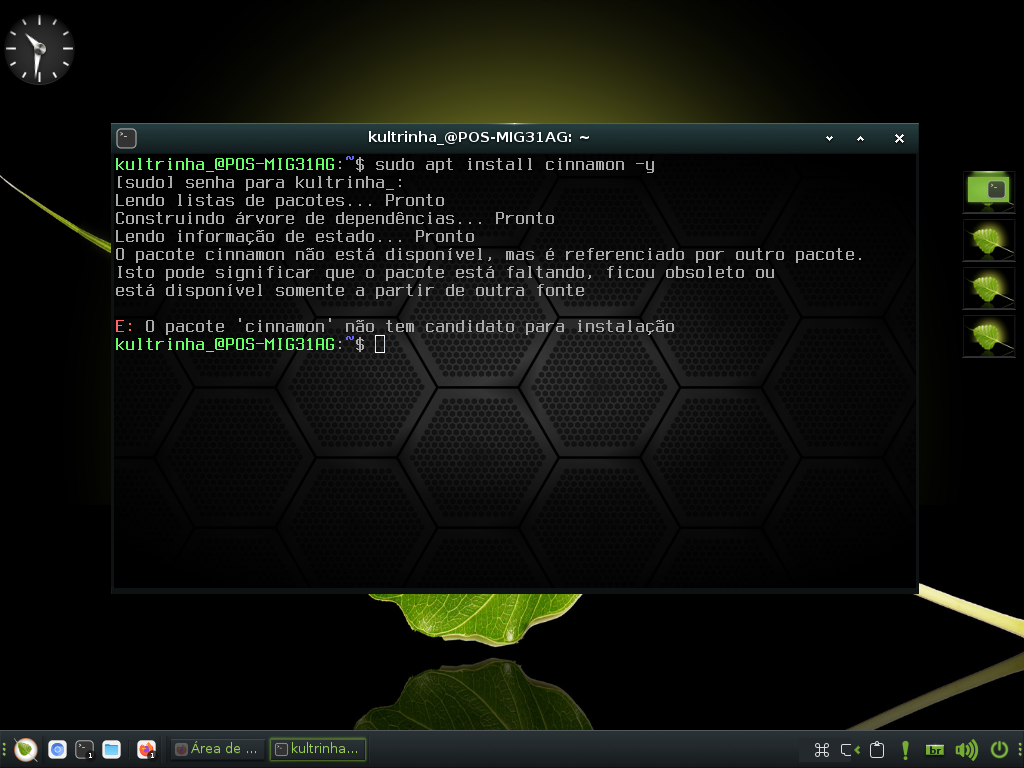Click the terminal cursor at last prompt
Screen dimensions: 1024x768
coord(380,345)
